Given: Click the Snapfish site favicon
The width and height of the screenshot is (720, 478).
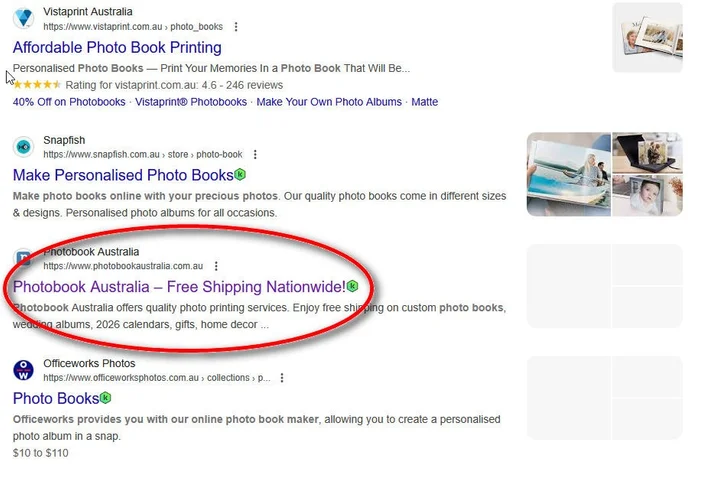Looking at the screenshot, I should (23, 147).
